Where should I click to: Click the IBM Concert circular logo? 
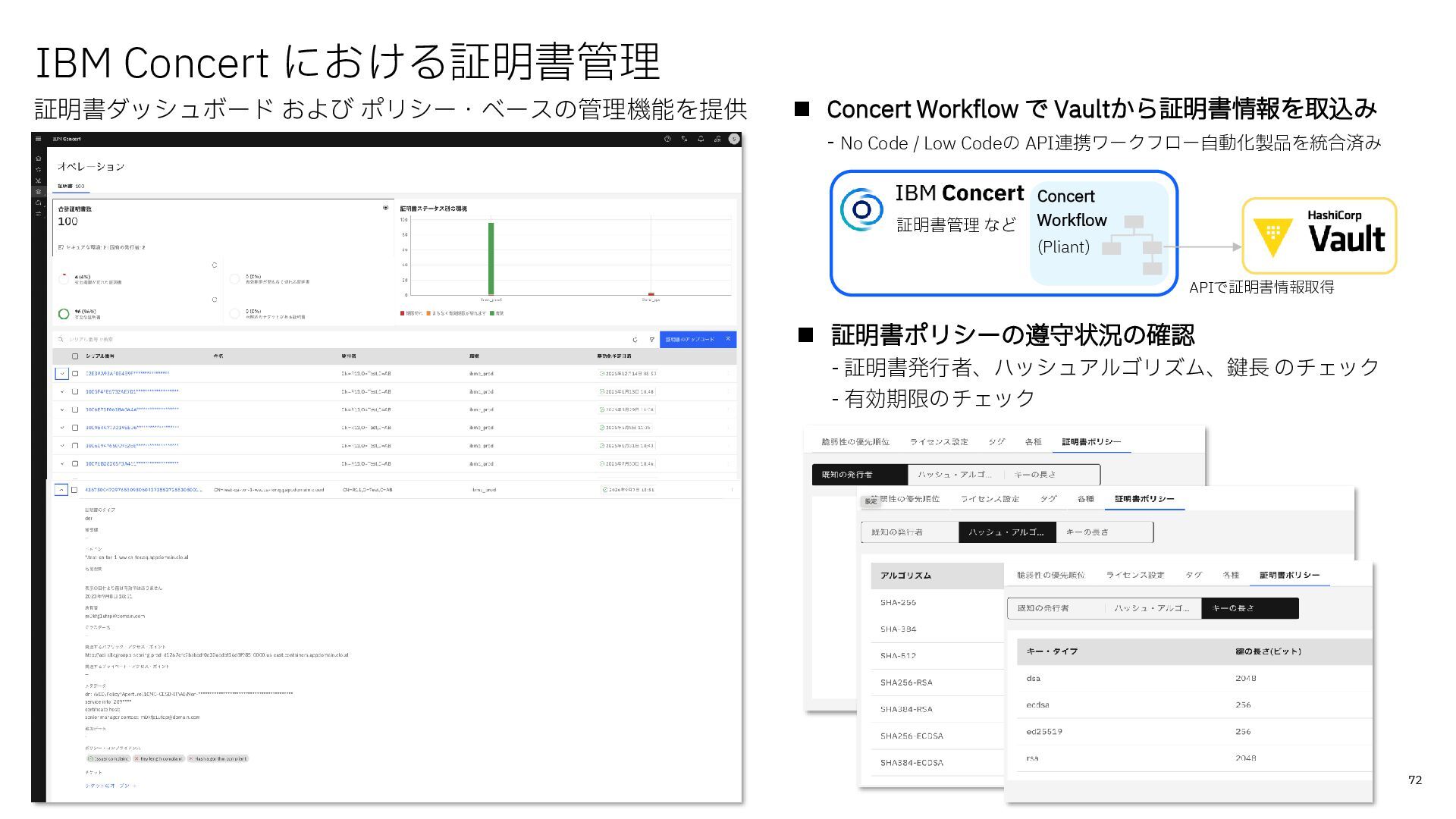click(x=861, y=209)
